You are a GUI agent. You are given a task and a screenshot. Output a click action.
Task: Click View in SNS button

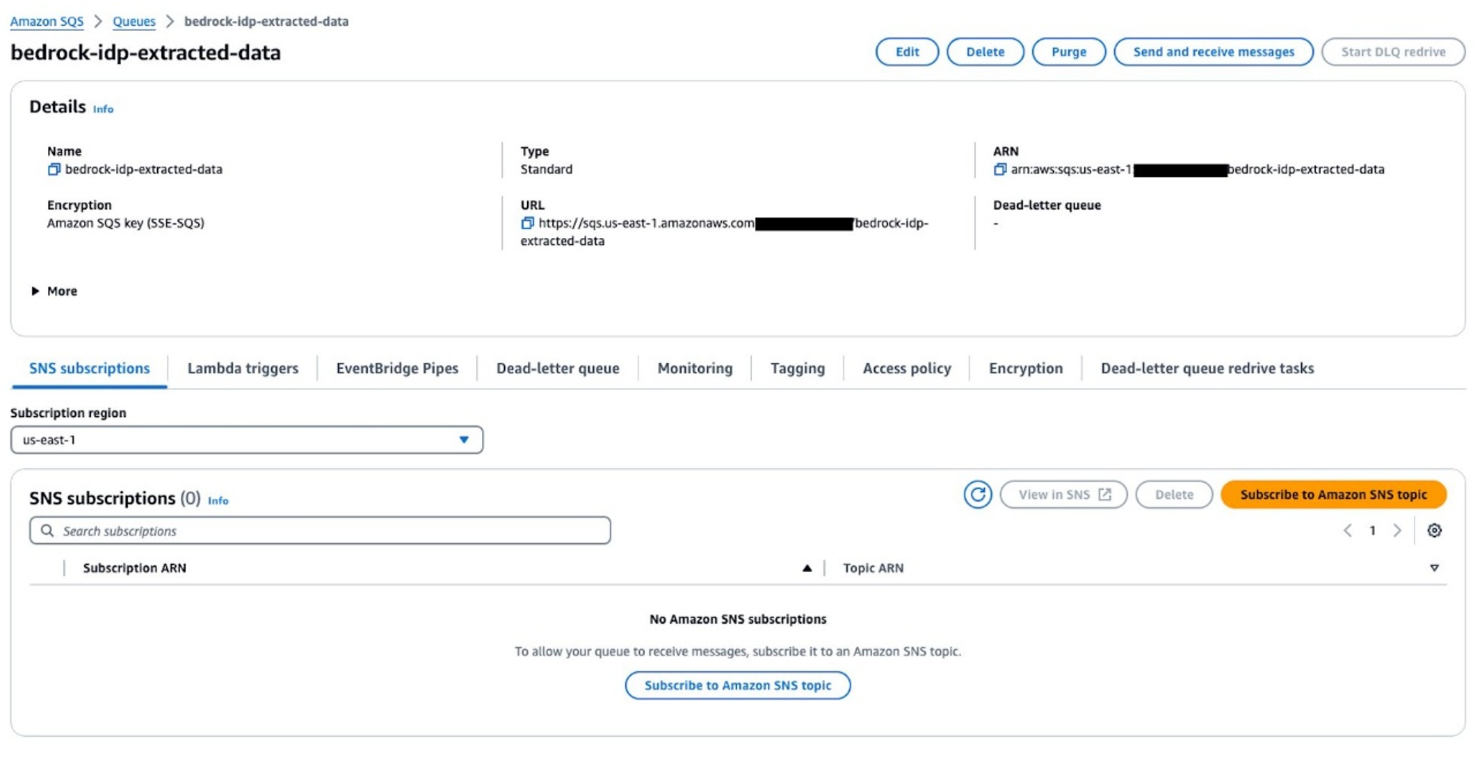coord(1064,494)
